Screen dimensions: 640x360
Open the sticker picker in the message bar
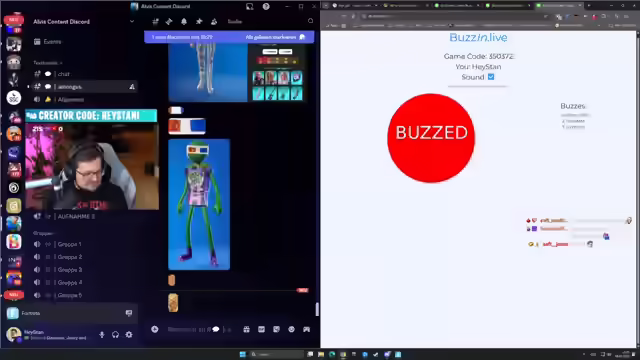pos(276,329)
